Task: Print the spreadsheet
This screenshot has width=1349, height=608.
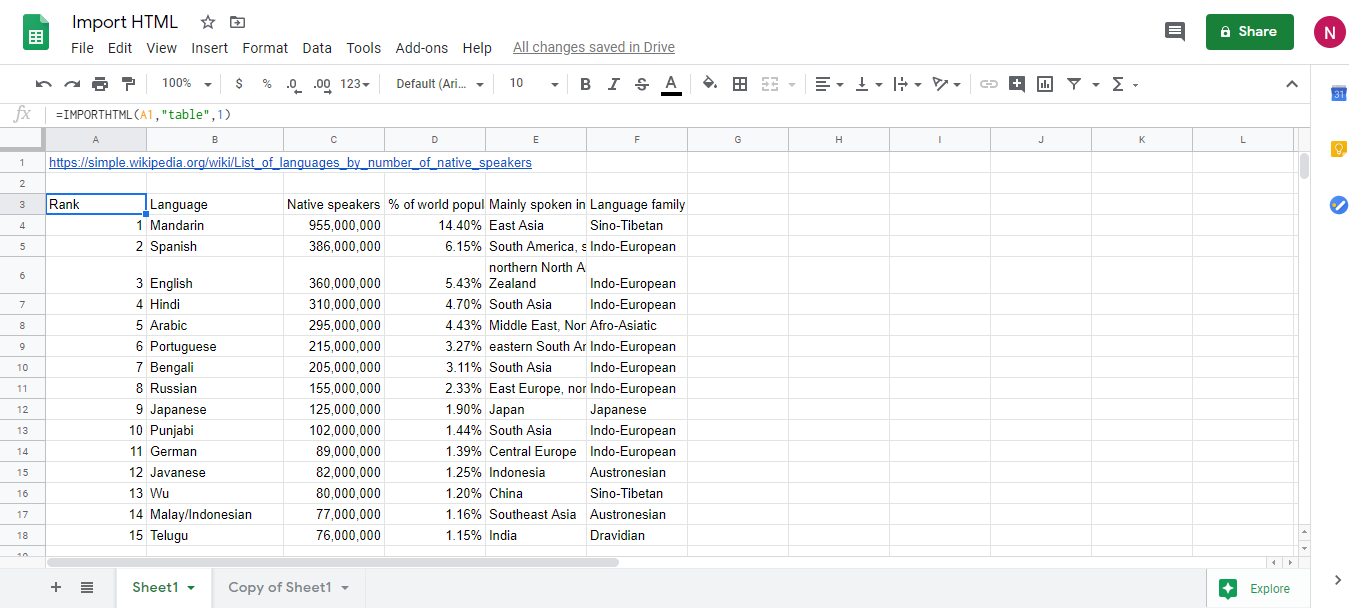Action: tap(100, 84)
